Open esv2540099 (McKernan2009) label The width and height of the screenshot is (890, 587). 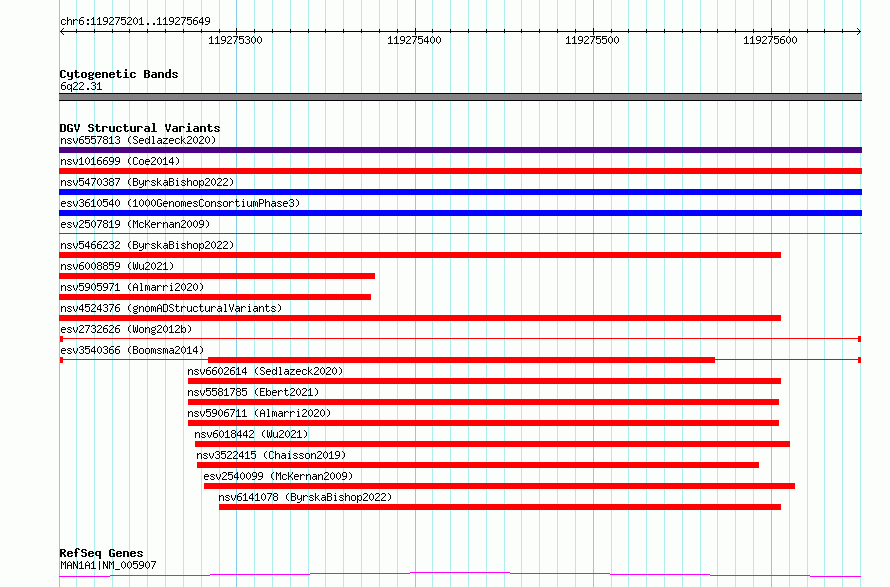[278, 476]
